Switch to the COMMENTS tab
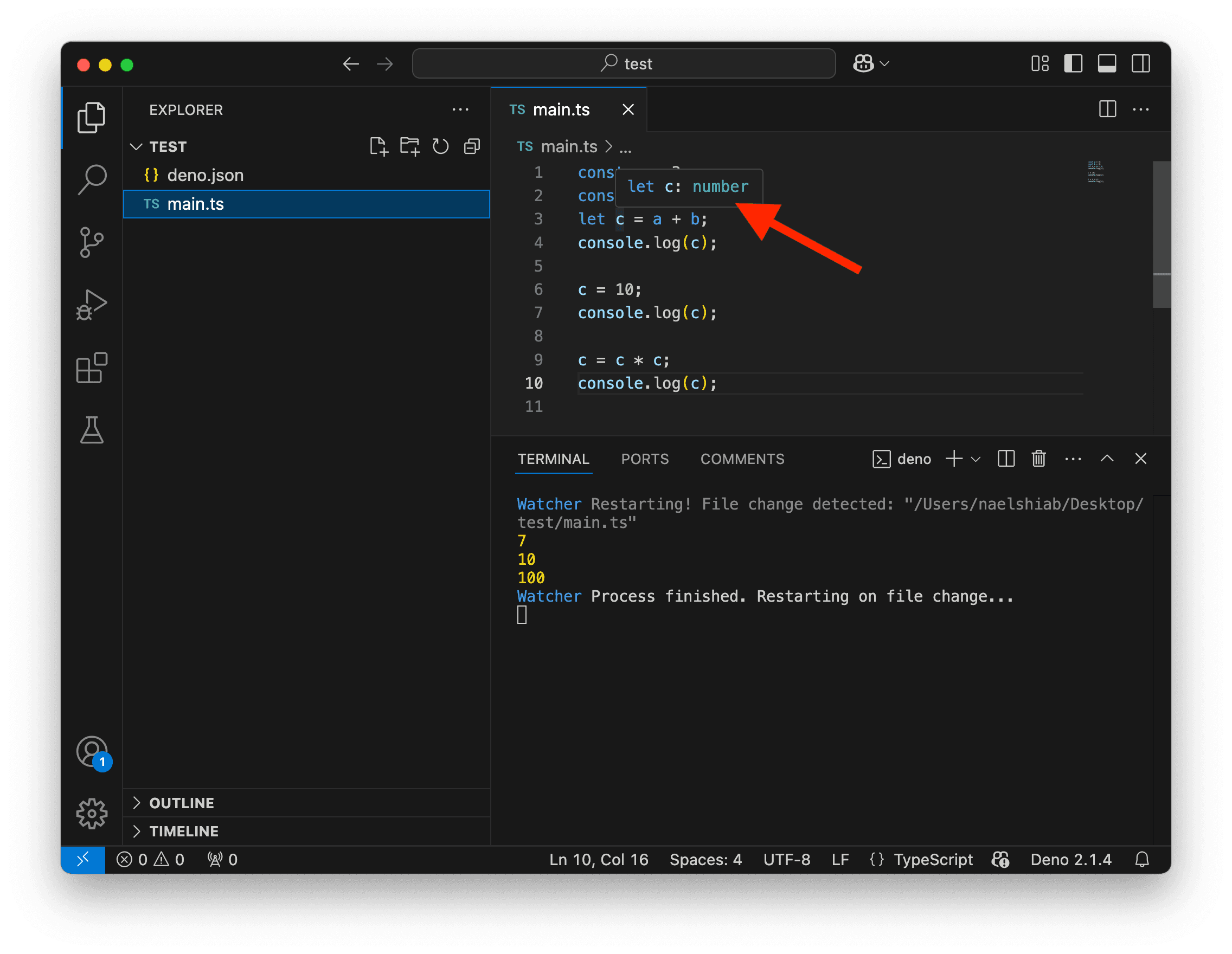This screenshot has width=1232, height=954. (x=742, y=459)
